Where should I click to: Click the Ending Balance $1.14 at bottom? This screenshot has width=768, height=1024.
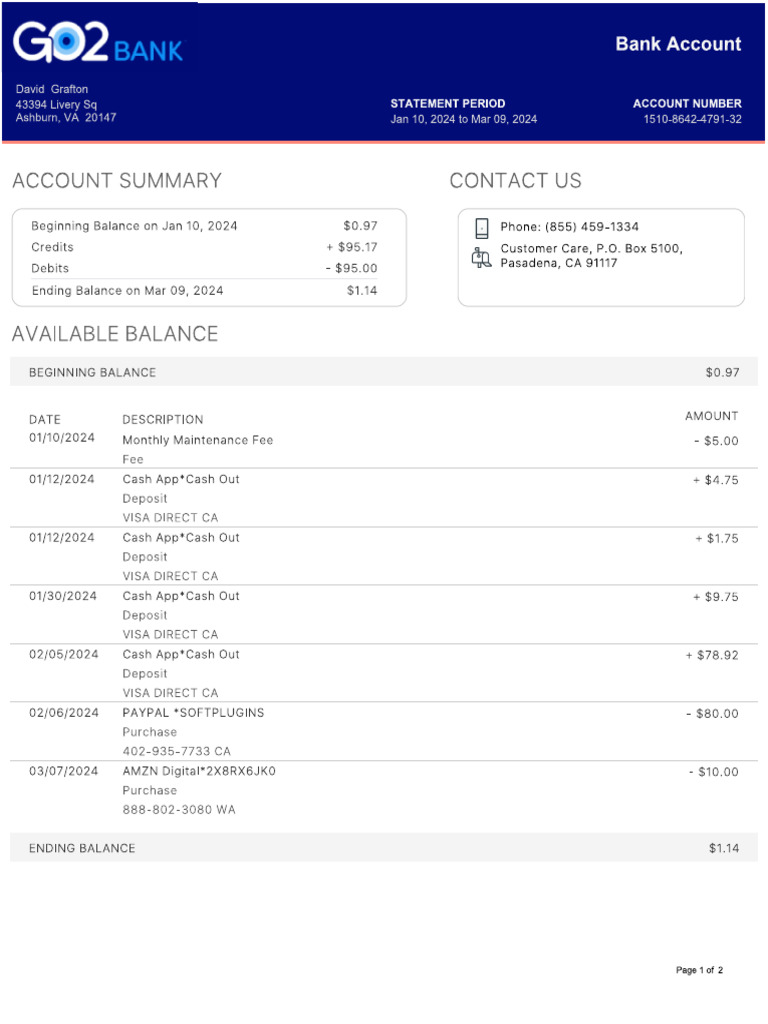[x=724, y=848]
